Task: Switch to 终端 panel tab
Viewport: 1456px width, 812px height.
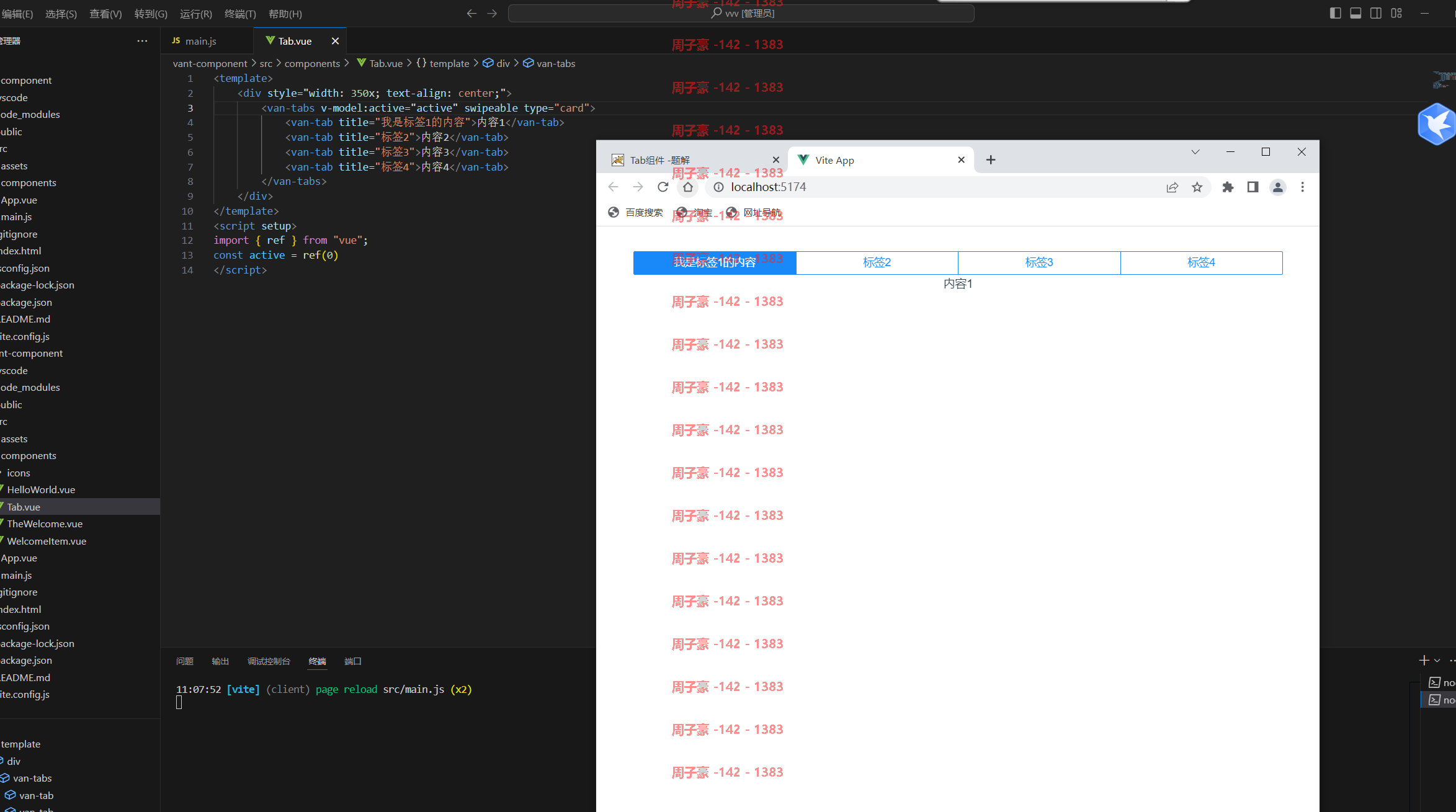Action: (317, 661)
